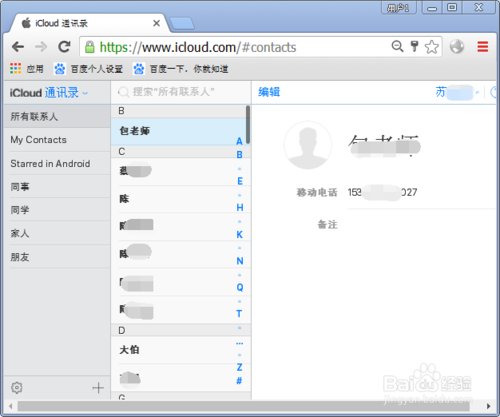Screen dimensions: 500x417
Task: Click the 用户1 profile button in title bar
Action: (398, 7)
